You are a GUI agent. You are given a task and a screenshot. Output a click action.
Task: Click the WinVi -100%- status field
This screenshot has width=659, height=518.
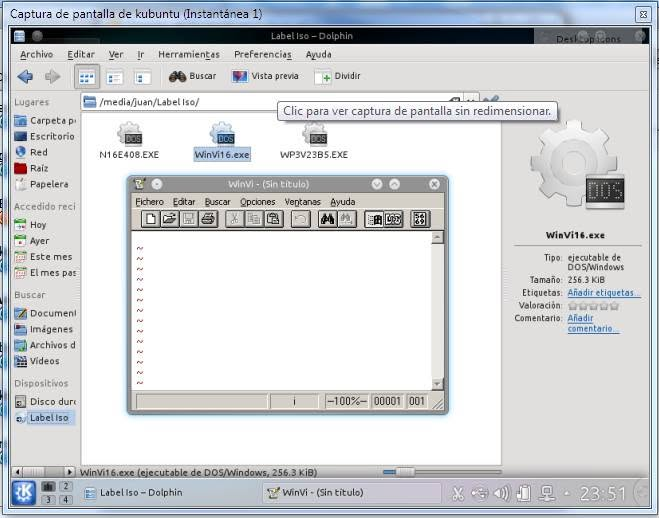(347, 401)
